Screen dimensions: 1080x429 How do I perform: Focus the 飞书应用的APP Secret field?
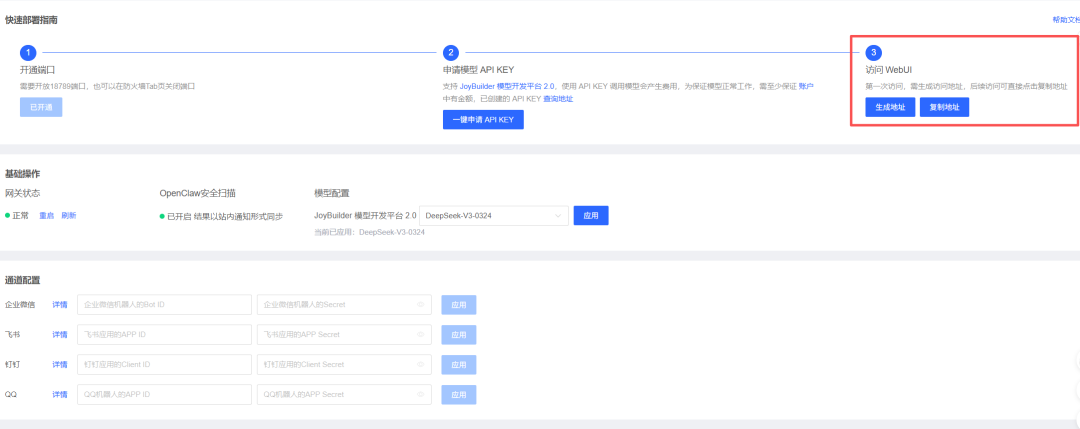(x=344, y=335)
